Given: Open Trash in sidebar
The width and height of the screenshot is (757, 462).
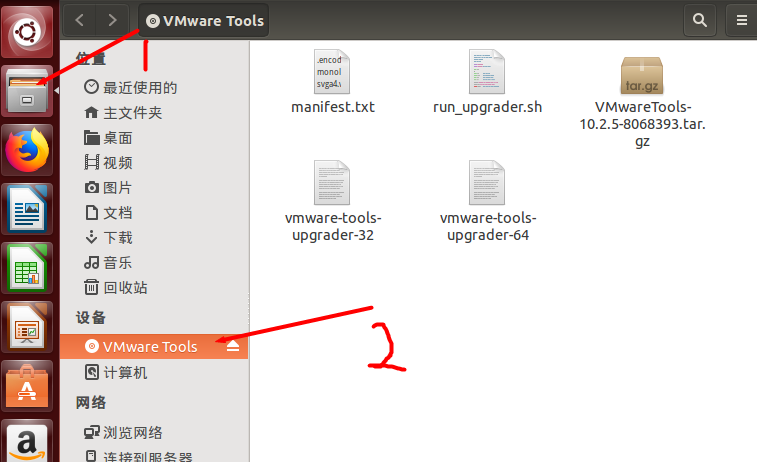Looking at the screenshot, I should coord(154,288).
